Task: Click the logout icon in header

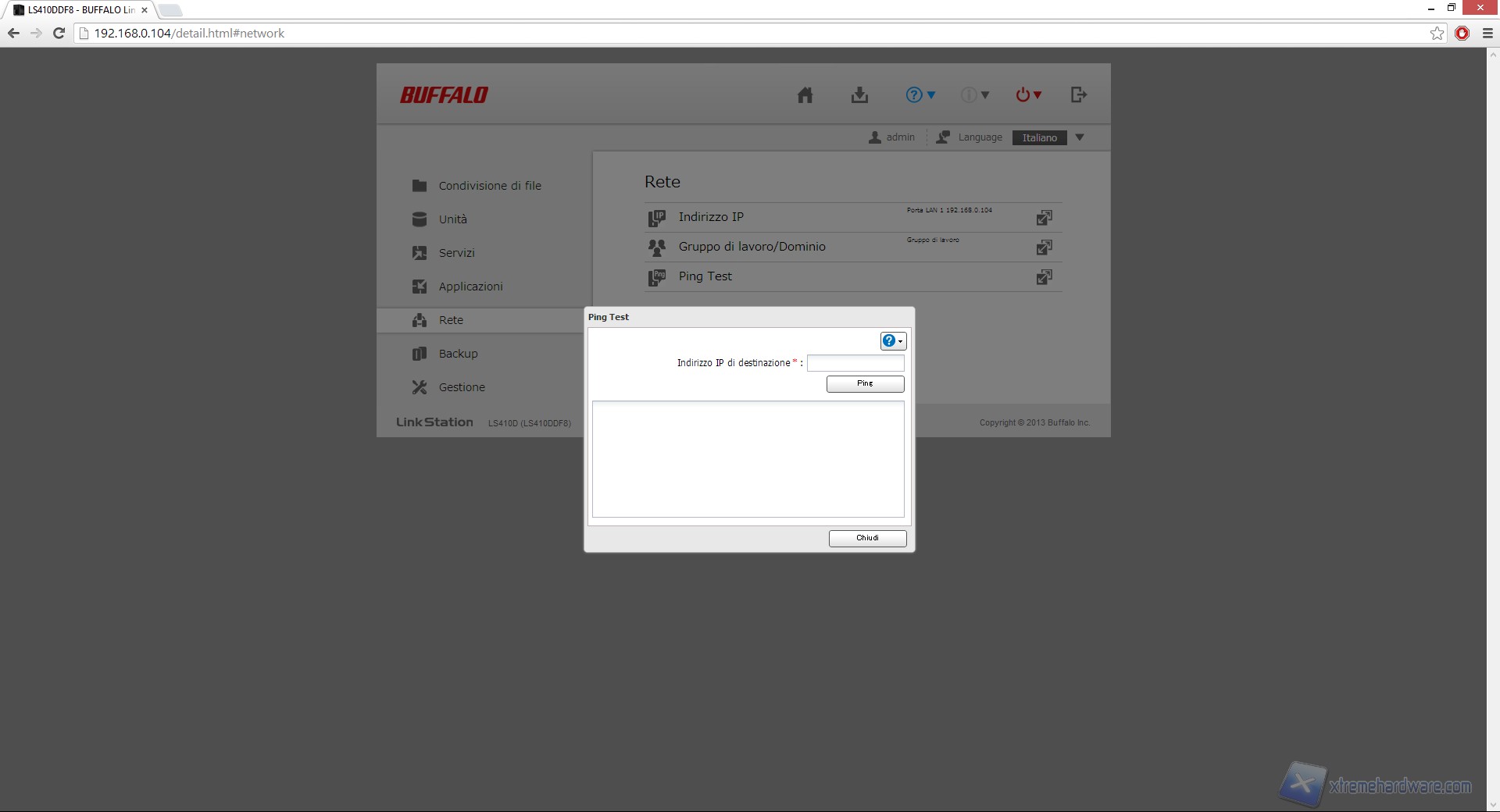Action: (x=1078, y=95)
